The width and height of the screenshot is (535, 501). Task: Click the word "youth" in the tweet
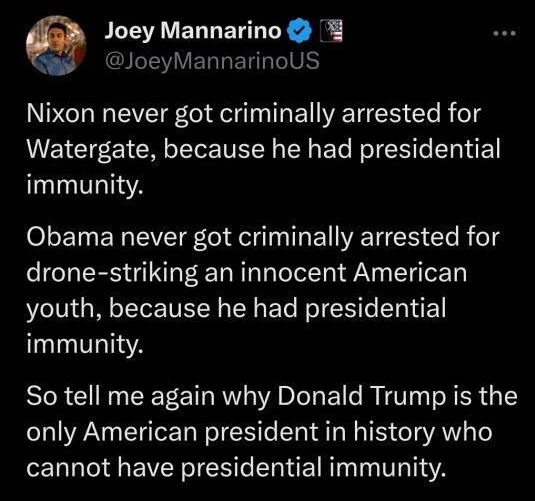click(64, 309)
